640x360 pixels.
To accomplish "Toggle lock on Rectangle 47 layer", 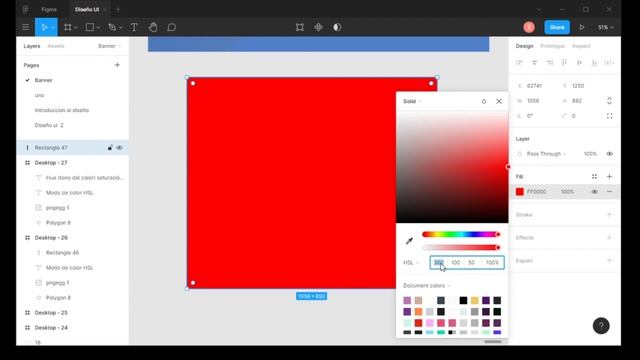I will [x=110, y=148].
